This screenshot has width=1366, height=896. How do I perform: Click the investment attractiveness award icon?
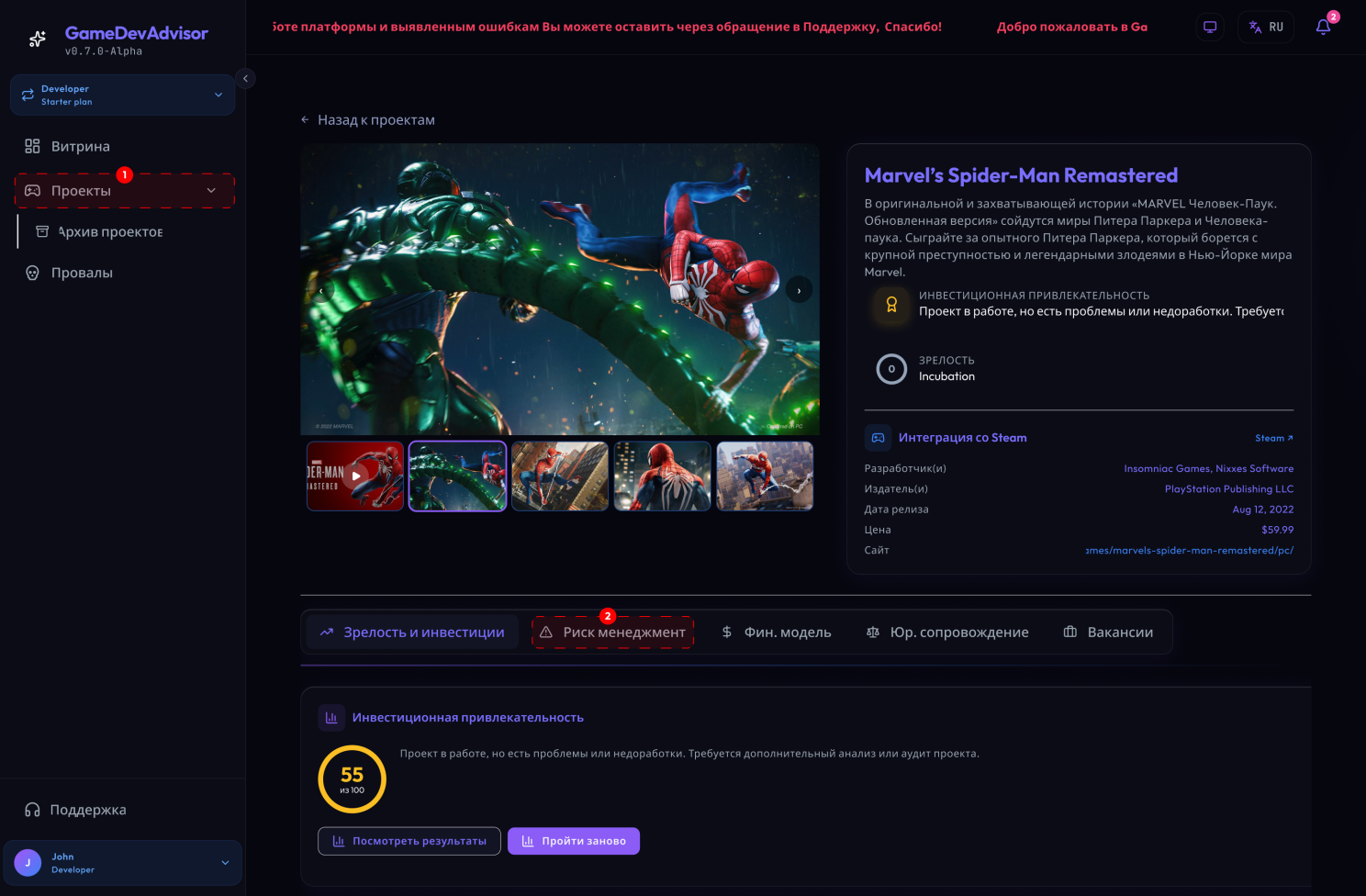[891, 305]
